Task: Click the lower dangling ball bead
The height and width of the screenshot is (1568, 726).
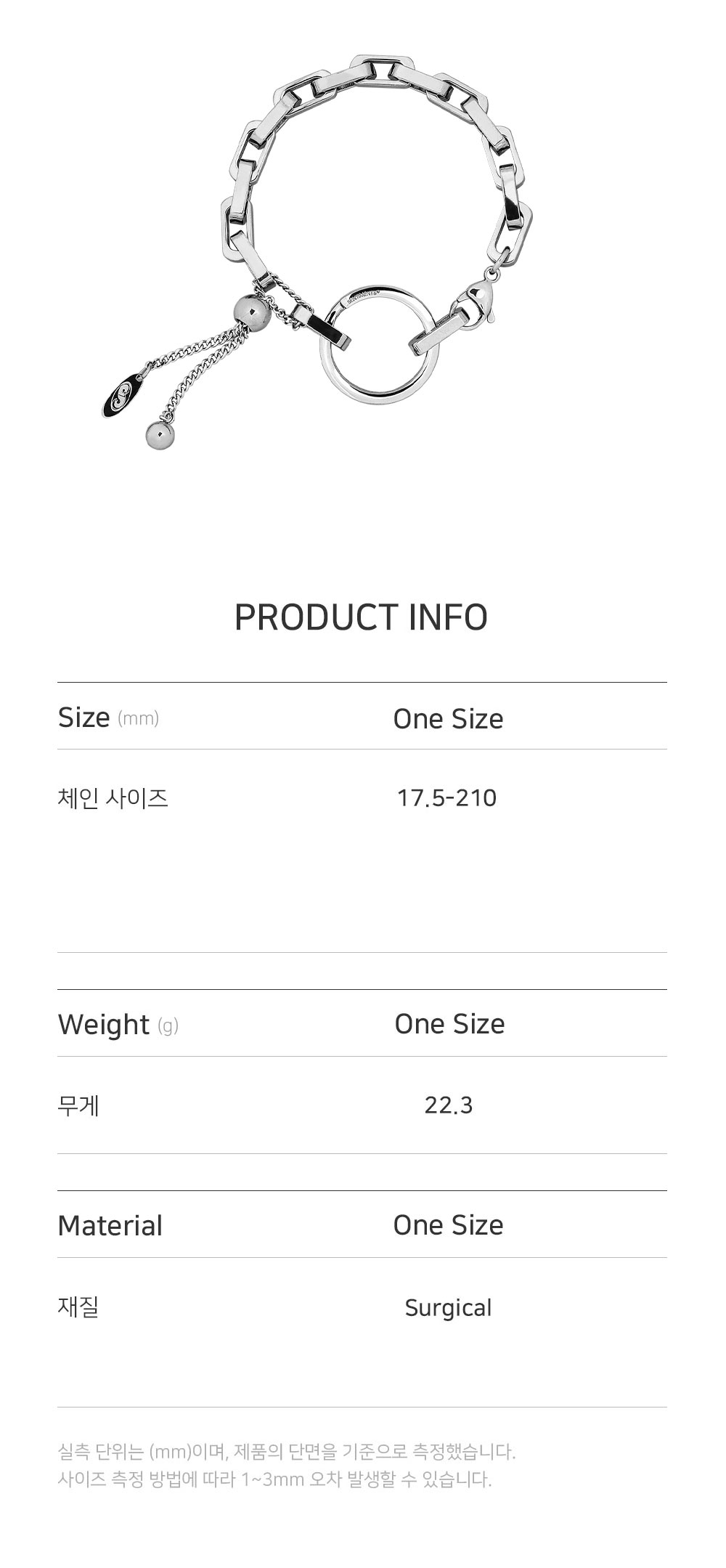Action: (x=160, y=435)
